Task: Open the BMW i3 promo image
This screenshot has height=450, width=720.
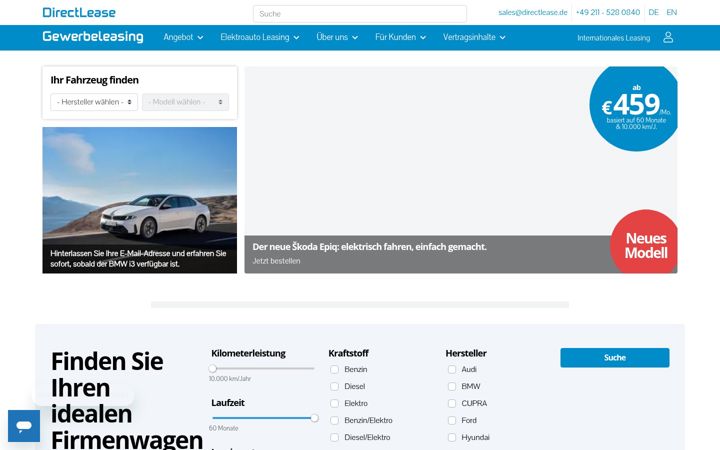Action: [x=140, y=200]
